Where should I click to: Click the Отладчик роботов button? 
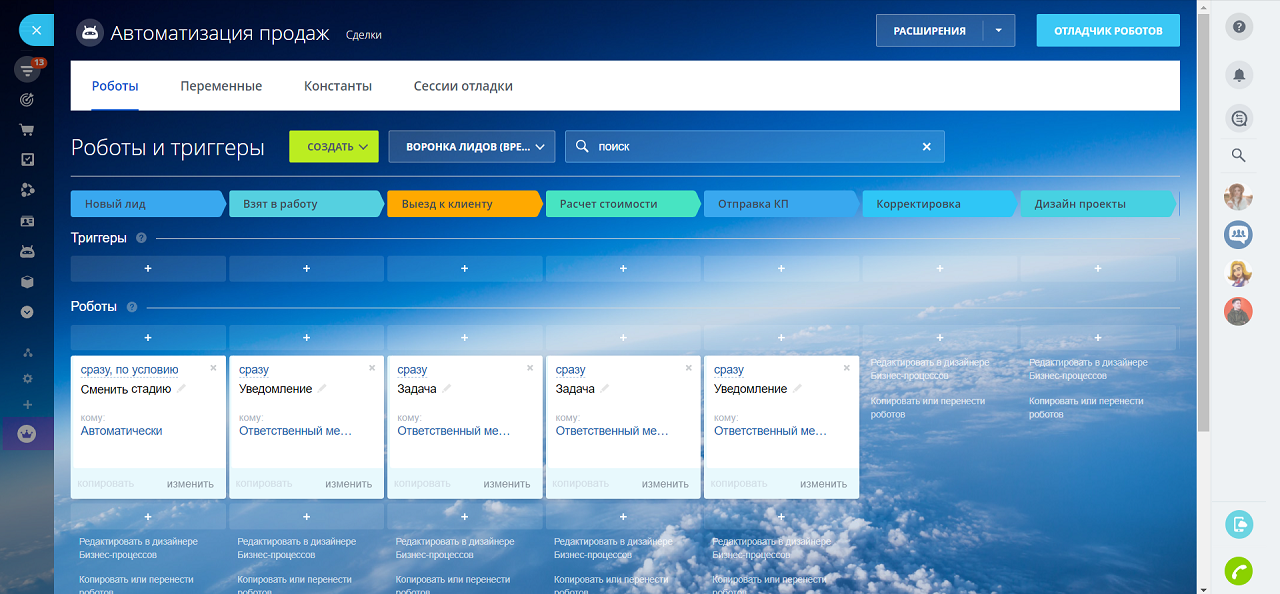(x=1108, y=31)
